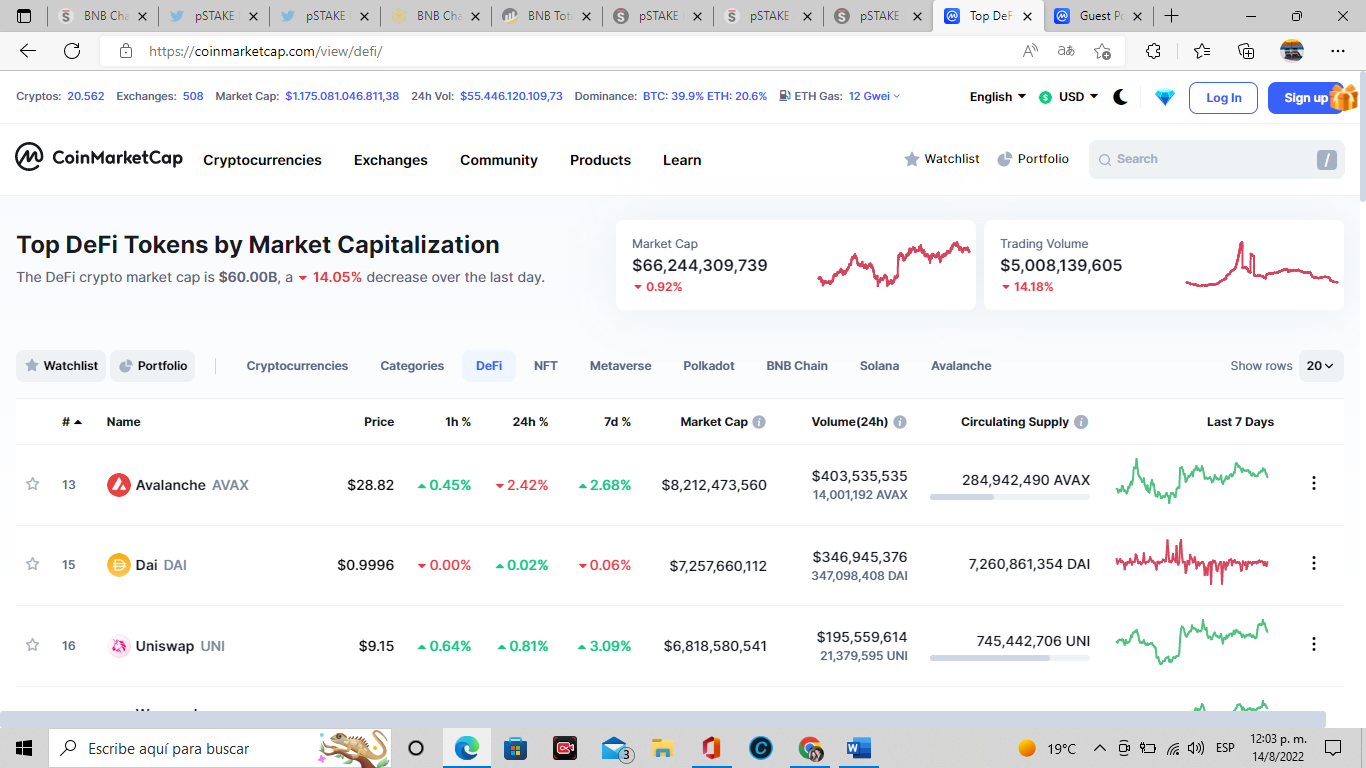Image resolution: width=1366 pixels, height=768 pixels.
Task: Click the CoinMarketCap Search field
Action: (1216, 159)
